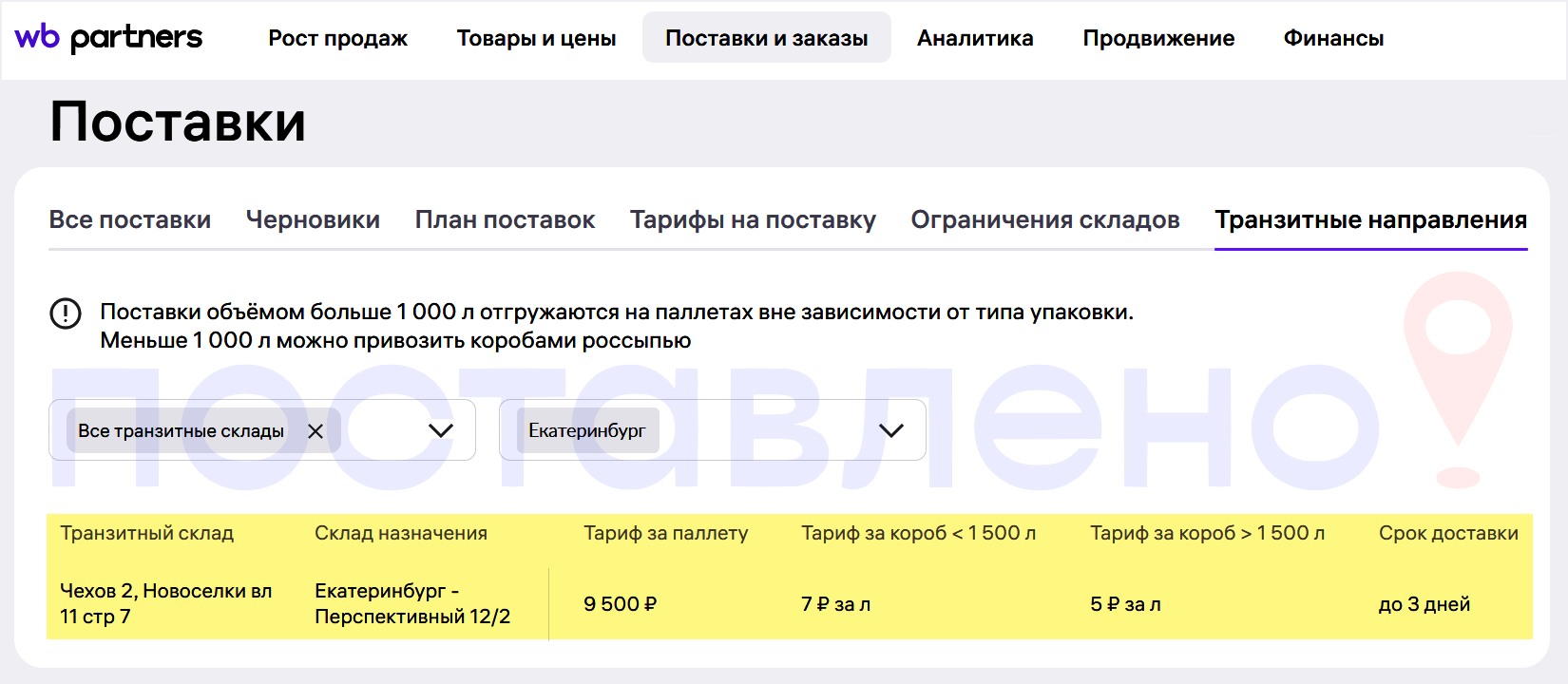Click the Чехов 2 transit warehouse row
The width and height of the screenshot is (1568, 684).
pyautogui.click(x=166, y=603)
